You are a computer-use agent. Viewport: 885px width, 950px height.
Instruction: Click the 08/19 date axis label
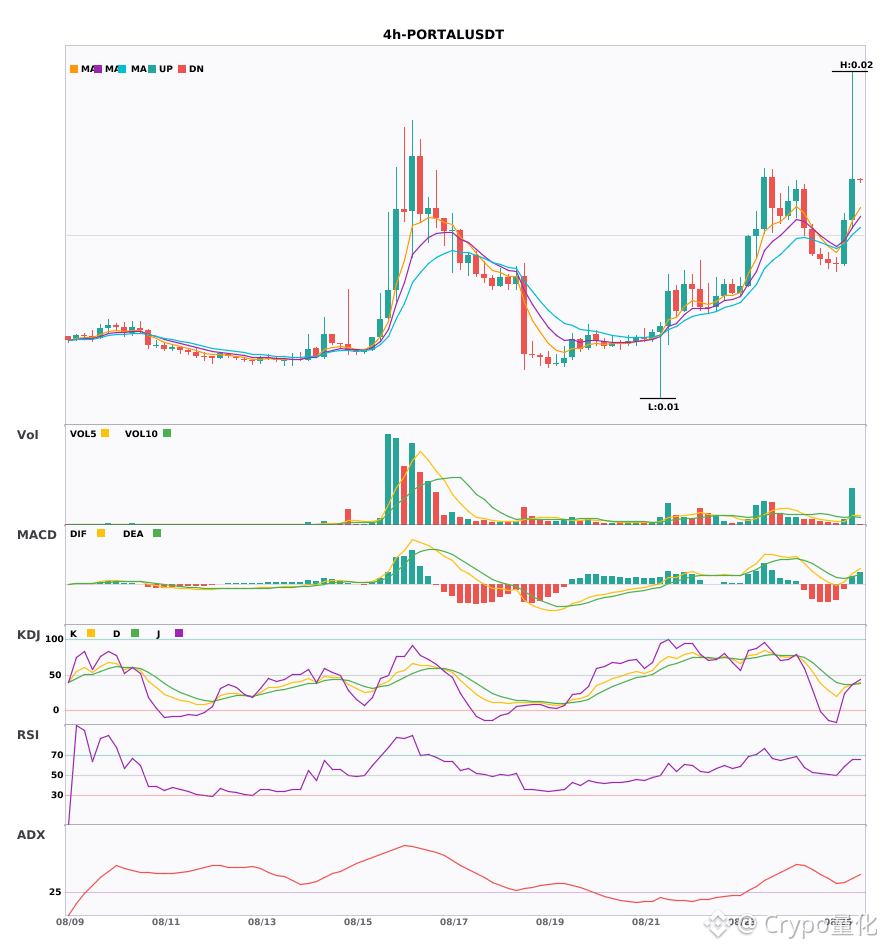click(x=550, y=922)
